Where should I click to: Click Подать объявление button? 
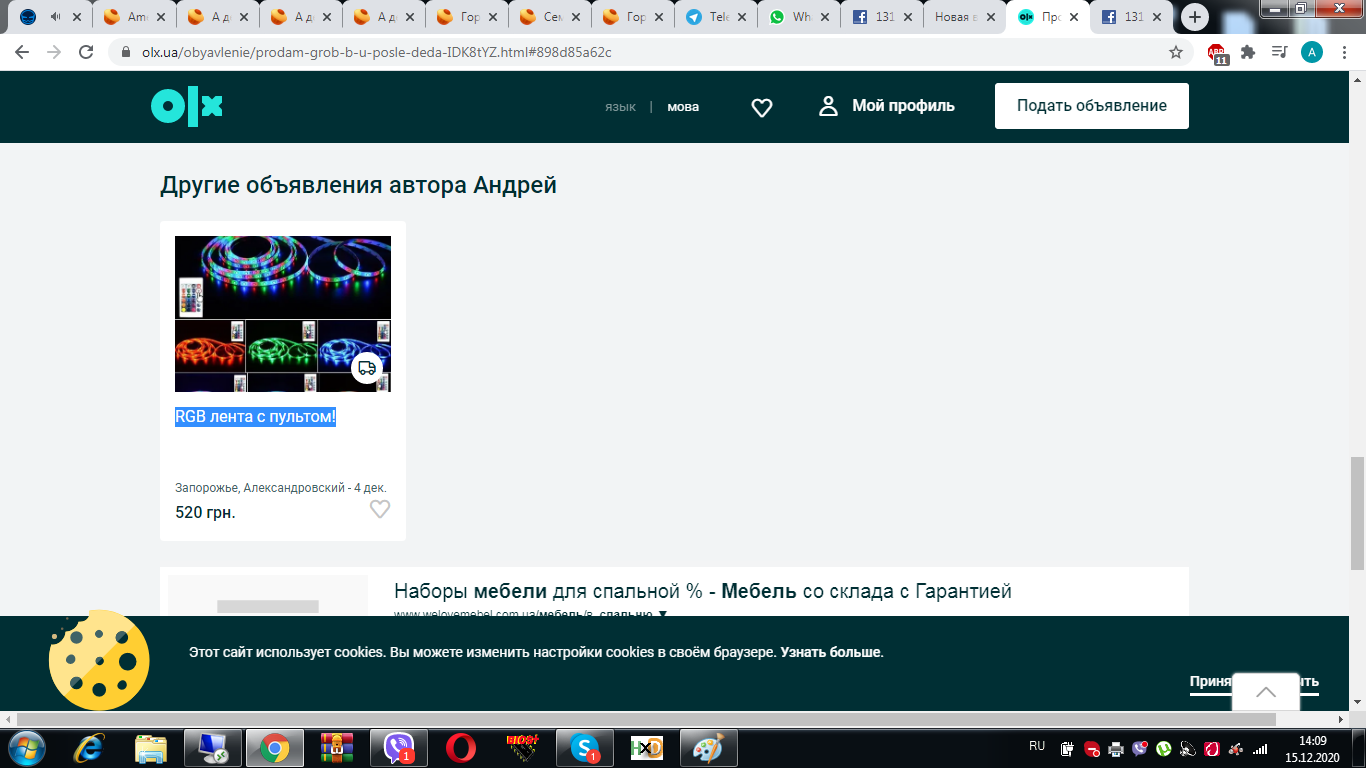1091,106
